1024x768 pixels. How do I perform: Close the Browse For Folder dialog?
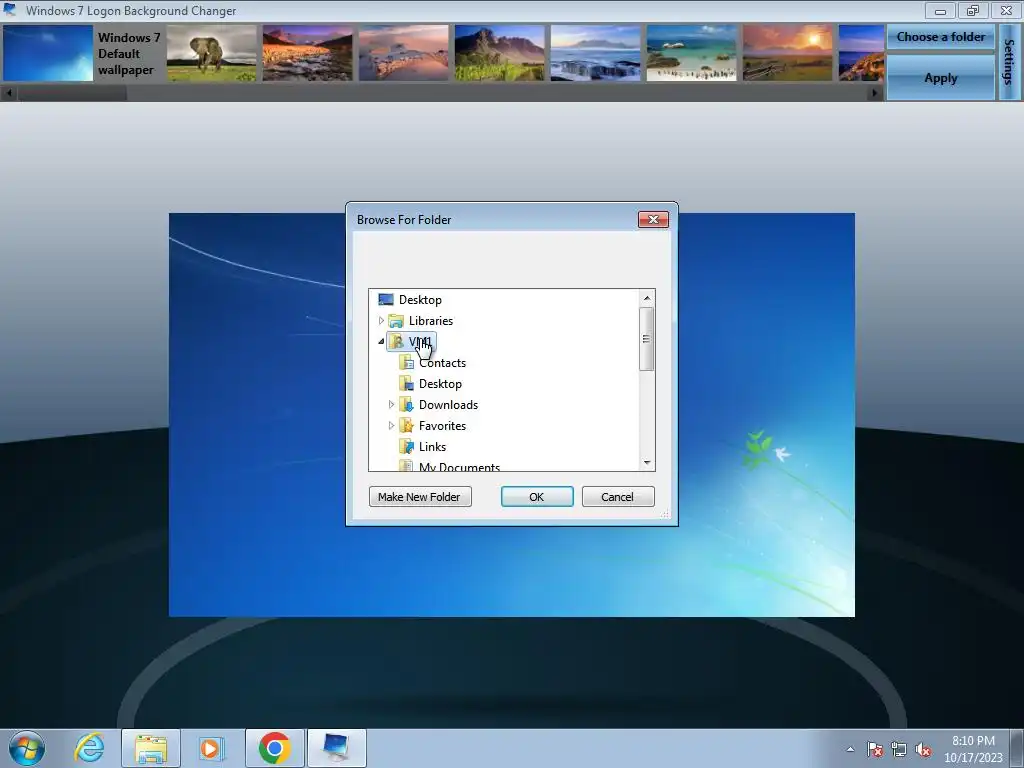coord(653,219)
